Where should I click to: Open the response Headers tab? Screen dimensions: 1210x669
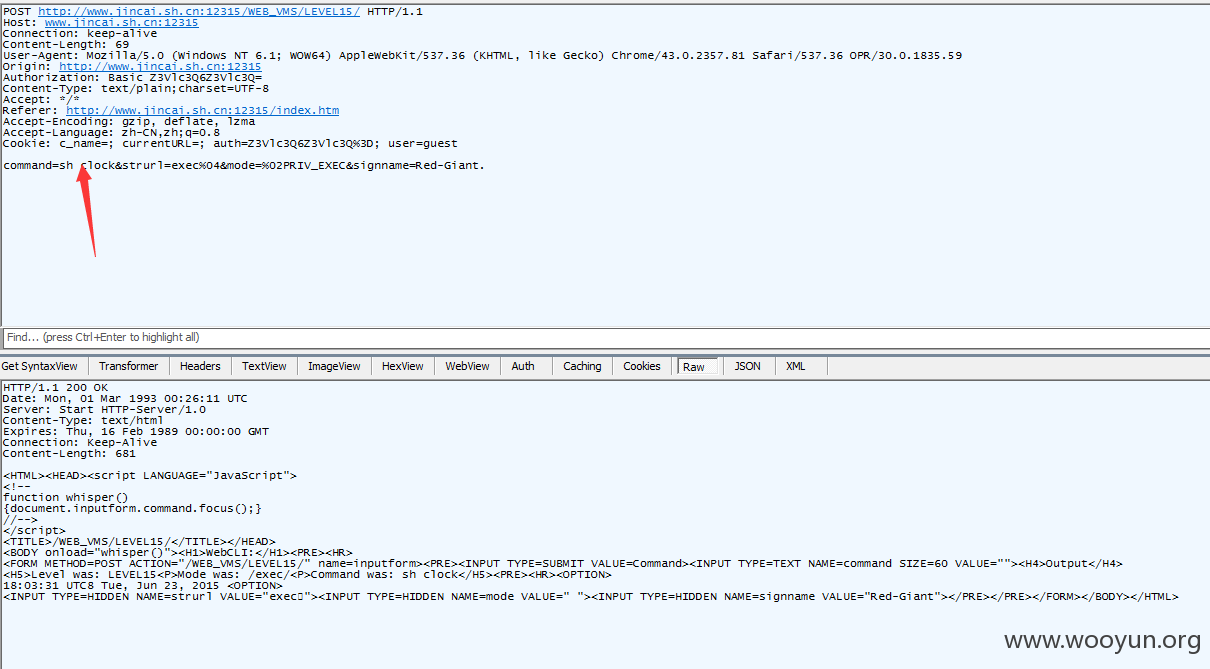click(200, 366)
